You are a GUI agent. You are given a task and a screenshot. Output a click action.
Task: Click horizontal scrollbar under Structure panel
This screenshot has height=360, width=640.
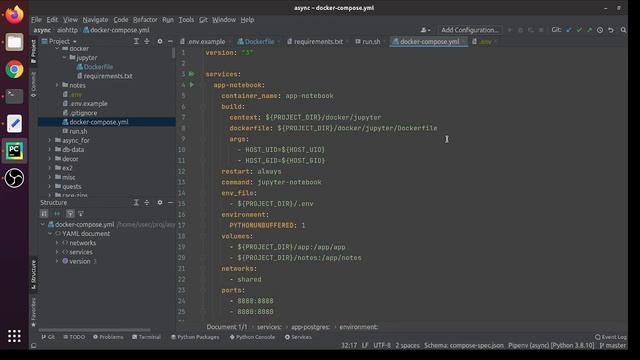[x=94, y=329]
